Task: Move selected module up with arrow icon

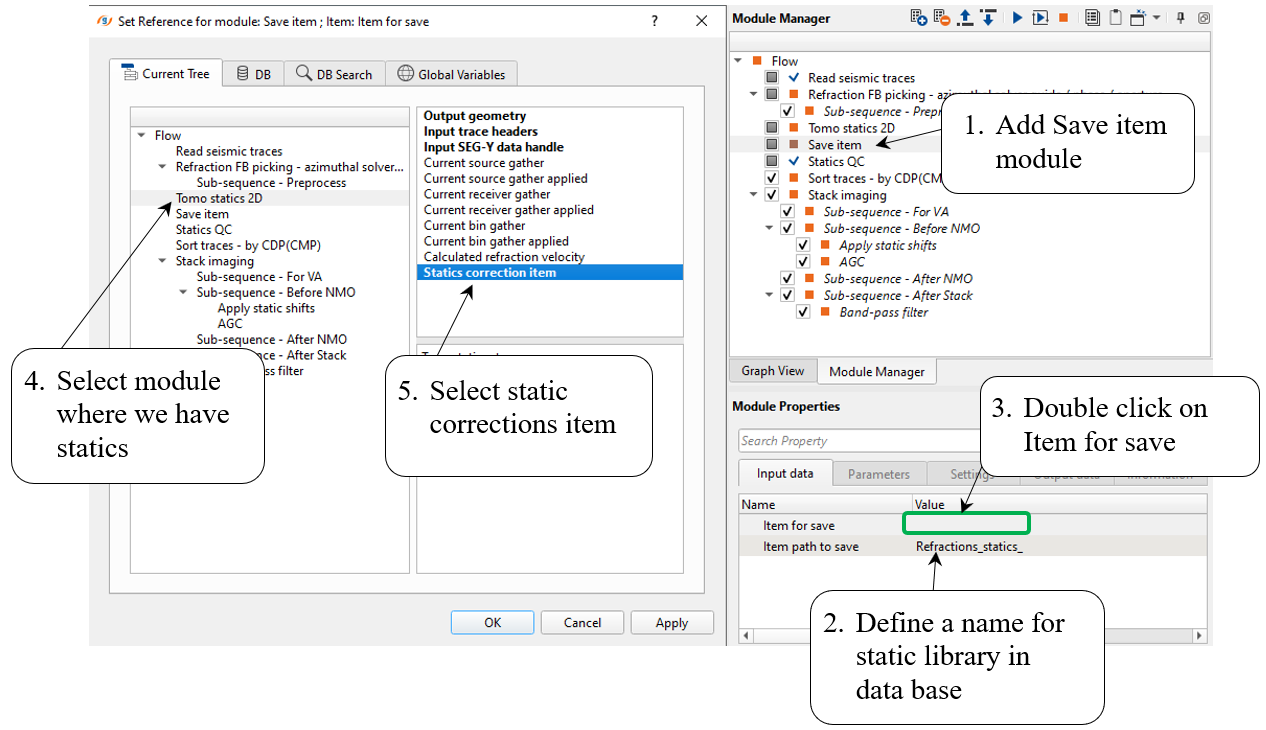Action: point(965,18)
